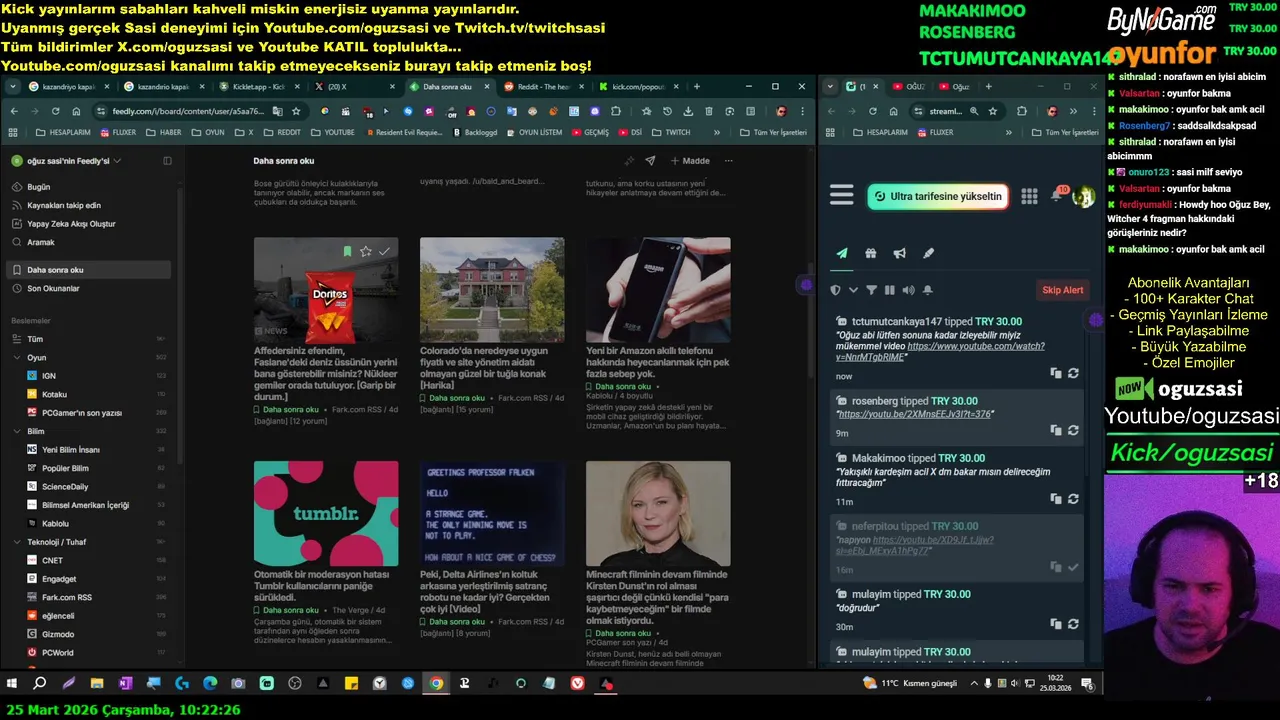Select the Tüm feeds entry
1280x720 pixels.
coord(90,339)
